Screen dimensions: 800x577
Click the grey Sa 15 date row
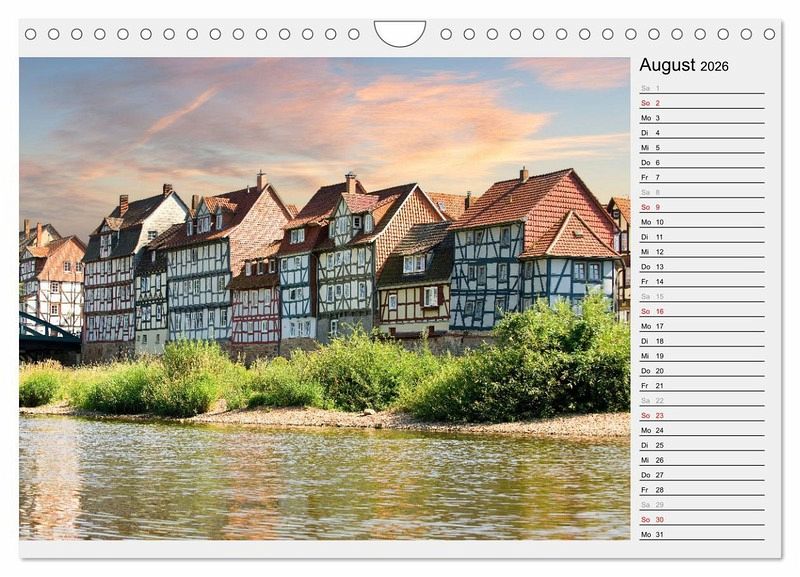pyautogui.click(x=700, y=296)
